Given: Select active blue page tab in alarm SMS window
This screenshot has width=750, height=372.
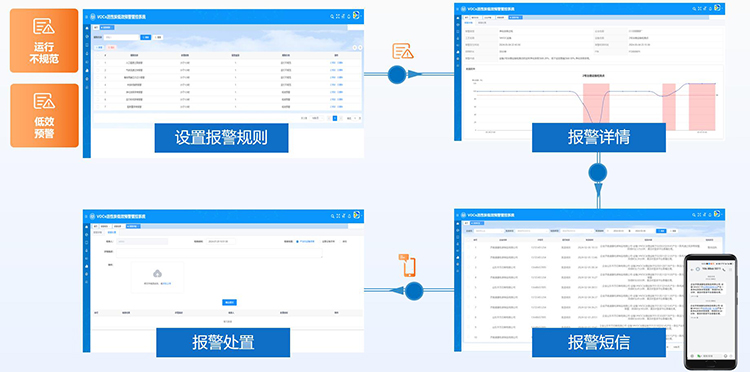Looking at the screenshot, I should point(477,223).
